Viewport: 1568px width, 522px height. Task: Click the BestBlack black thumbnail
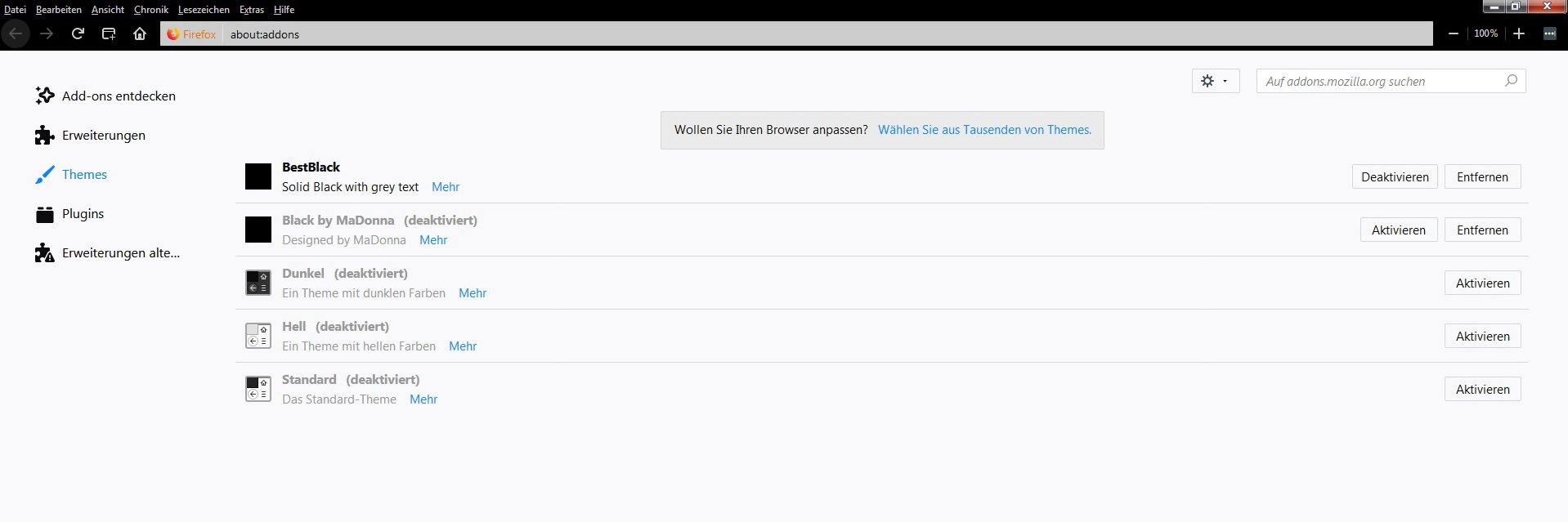[258, 176]
